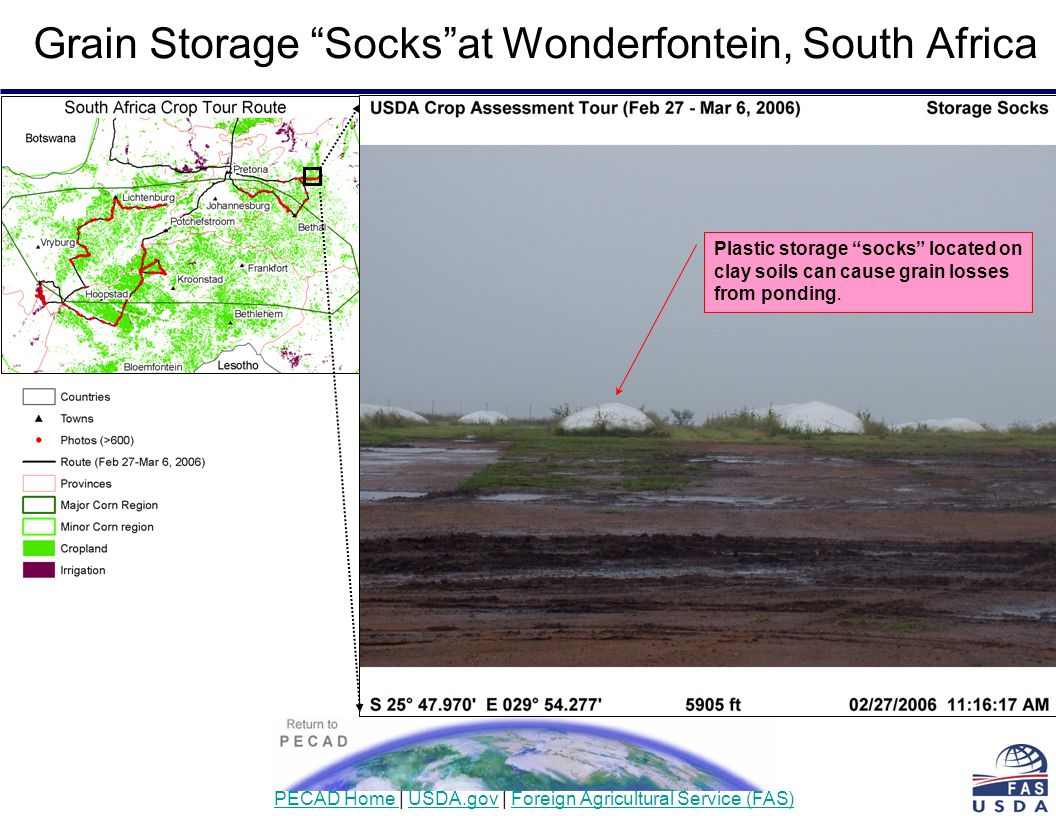Click the storage socks photograph
Screen dimensions: 1056x816
[708, 406]
